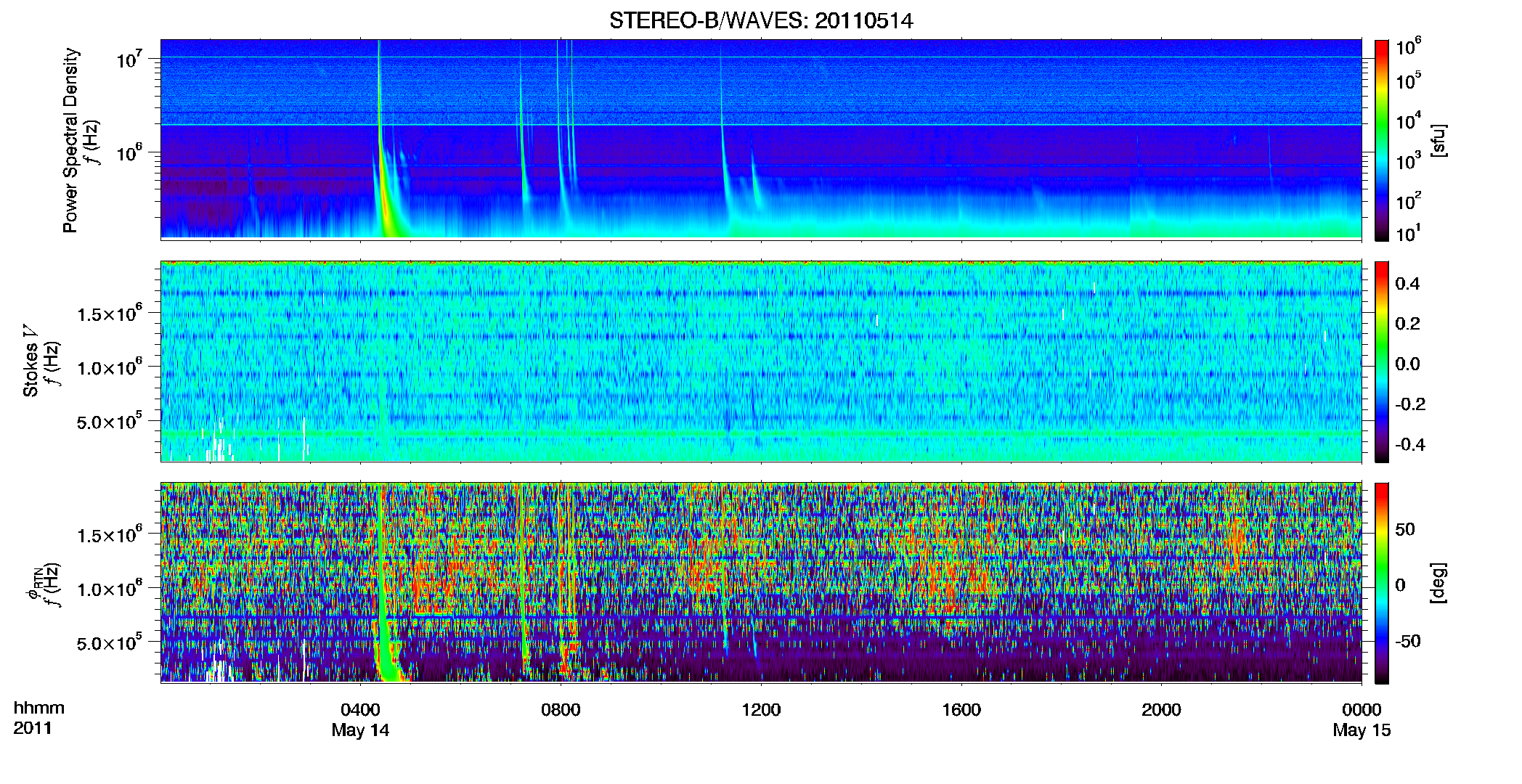The image size is (1522, 784).
Task: Click the [sfu] unit label
Action: (1438, 141)
